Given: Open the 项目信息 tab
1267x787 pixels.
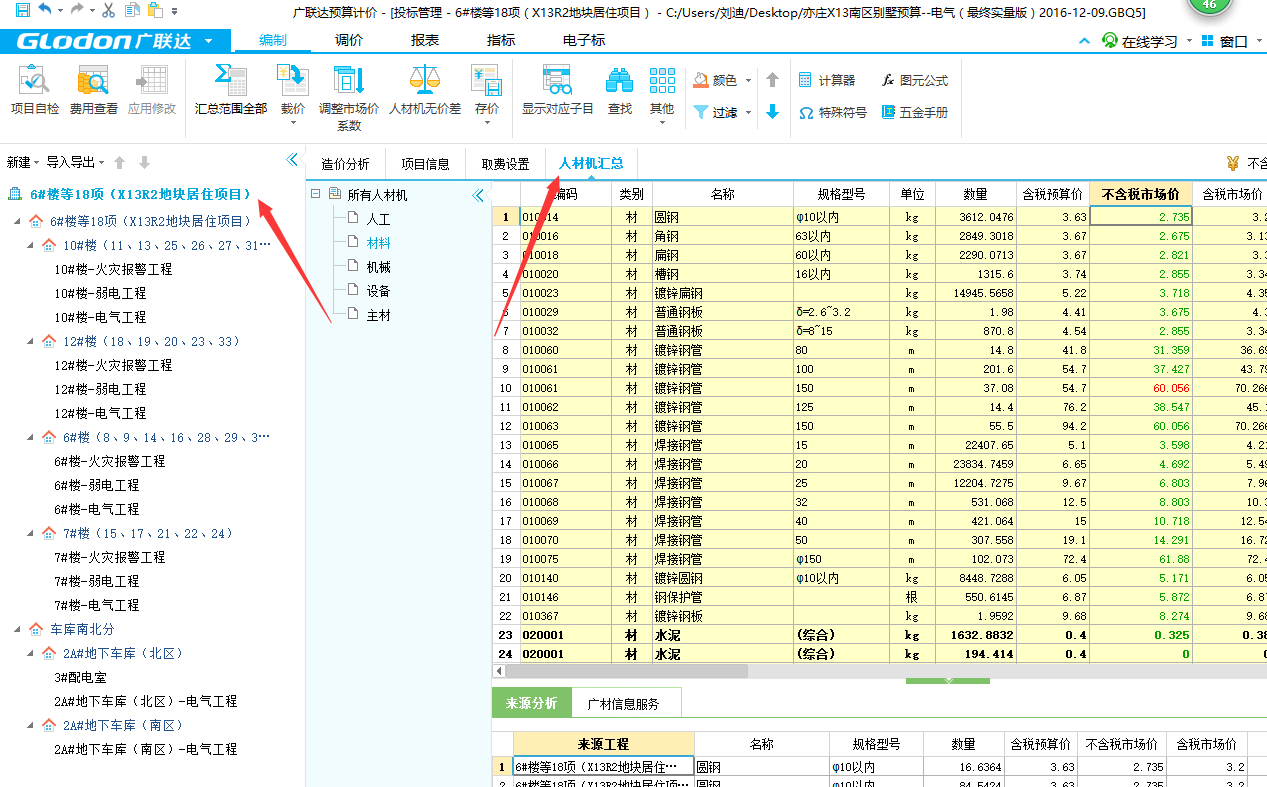Looking at the screenshot, I should [425, 164].
